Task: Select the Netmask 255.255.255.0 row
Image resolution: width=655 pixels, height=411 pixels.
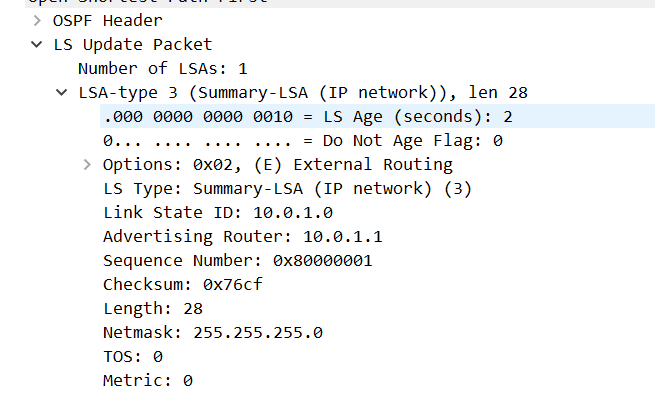Action: point(213,332)
